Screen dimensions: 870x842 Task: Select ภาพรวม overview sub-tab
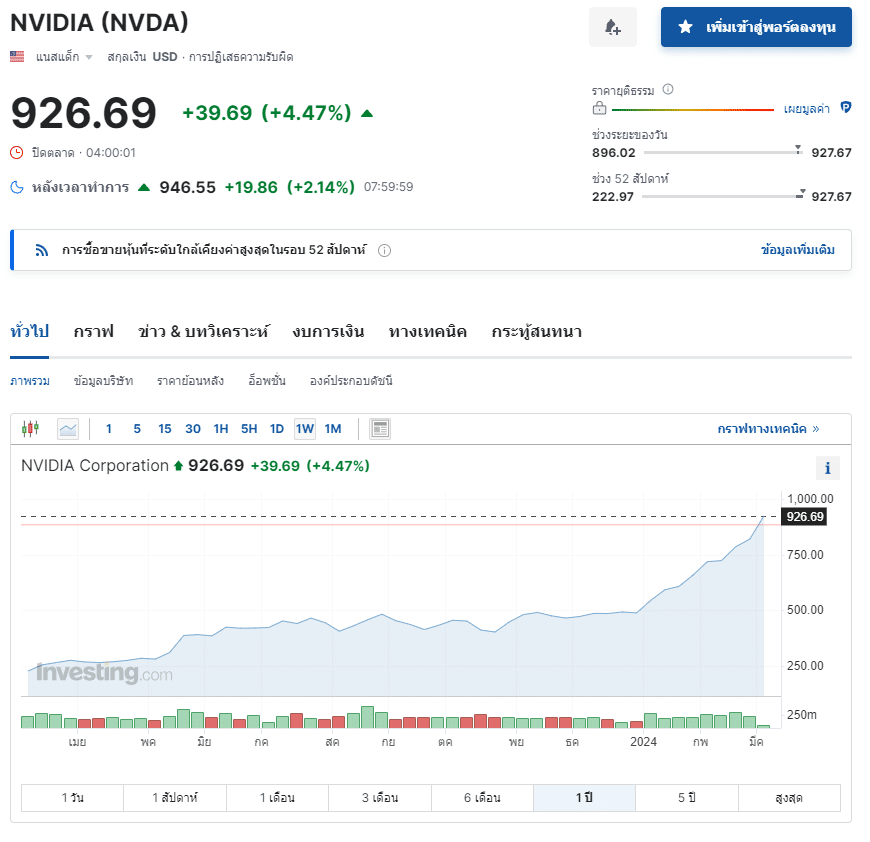30,381
